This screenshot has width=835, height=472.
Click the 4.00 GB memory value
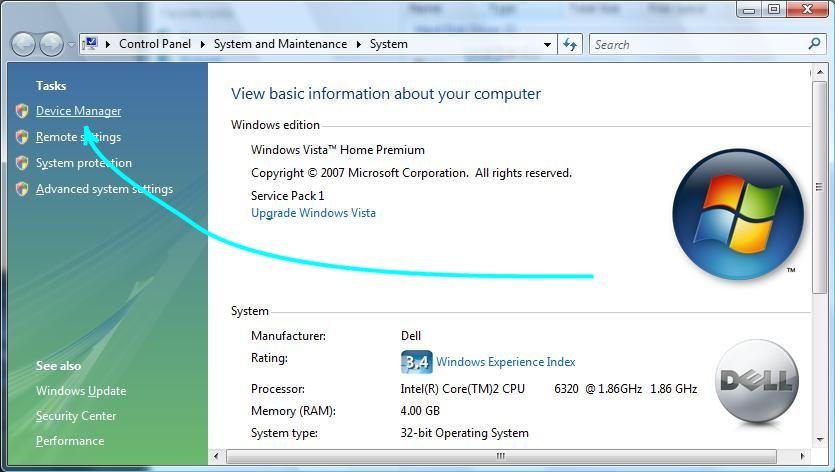coord(420,411)
